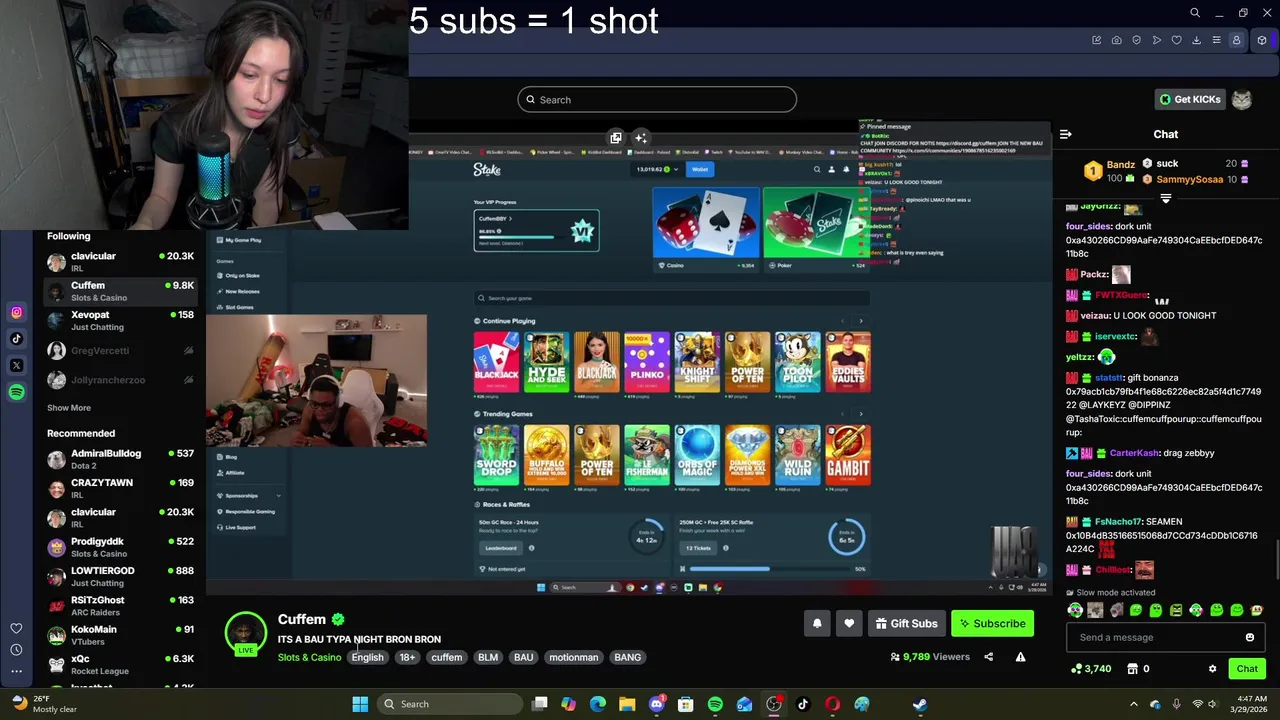
Task: Click the chat scrollbar thumb
Action: [1277, 559]
